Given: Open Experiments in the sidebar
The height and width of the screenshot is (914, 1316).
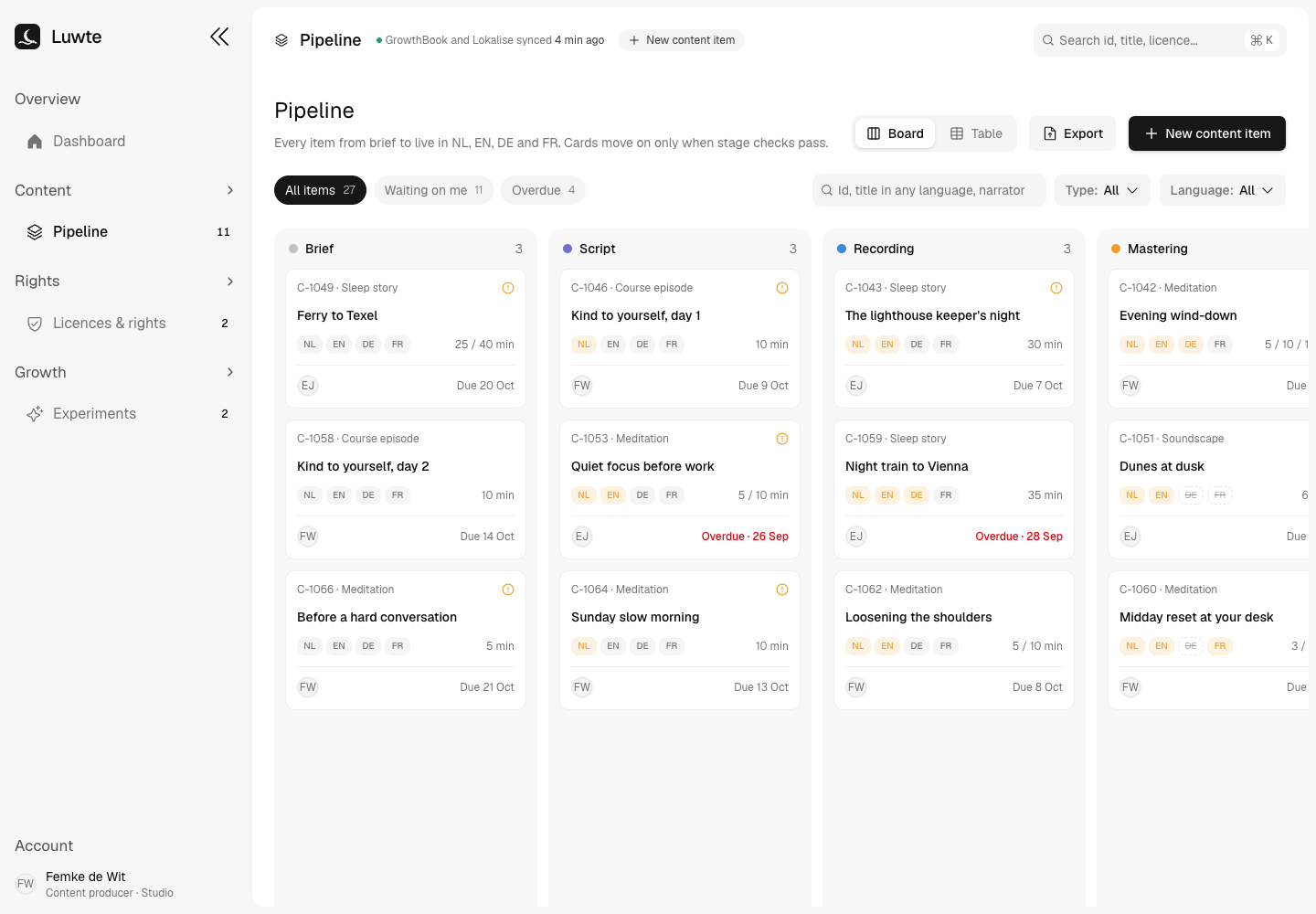Looking at the screenshot, I should [x=126, y=413].
